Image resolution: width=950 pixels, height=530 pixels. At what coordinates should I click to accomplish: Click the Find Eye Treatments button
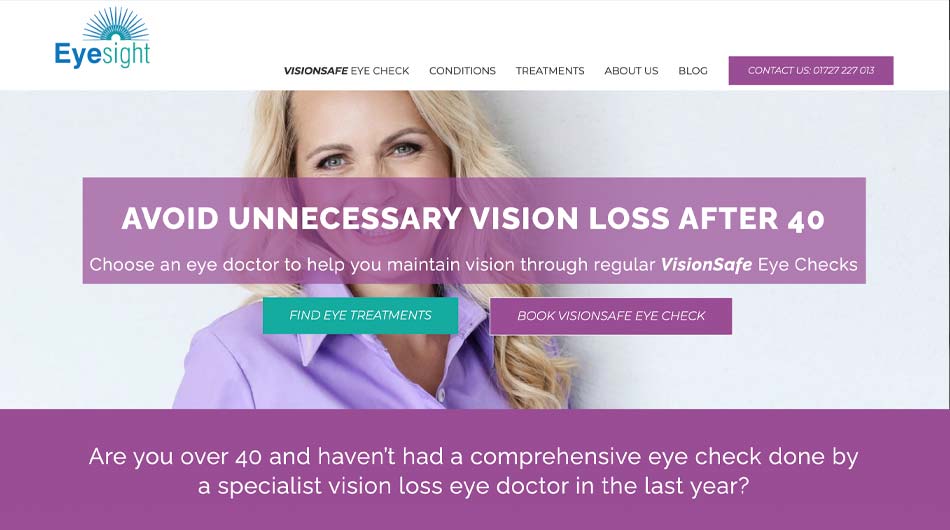coord(360,316)
